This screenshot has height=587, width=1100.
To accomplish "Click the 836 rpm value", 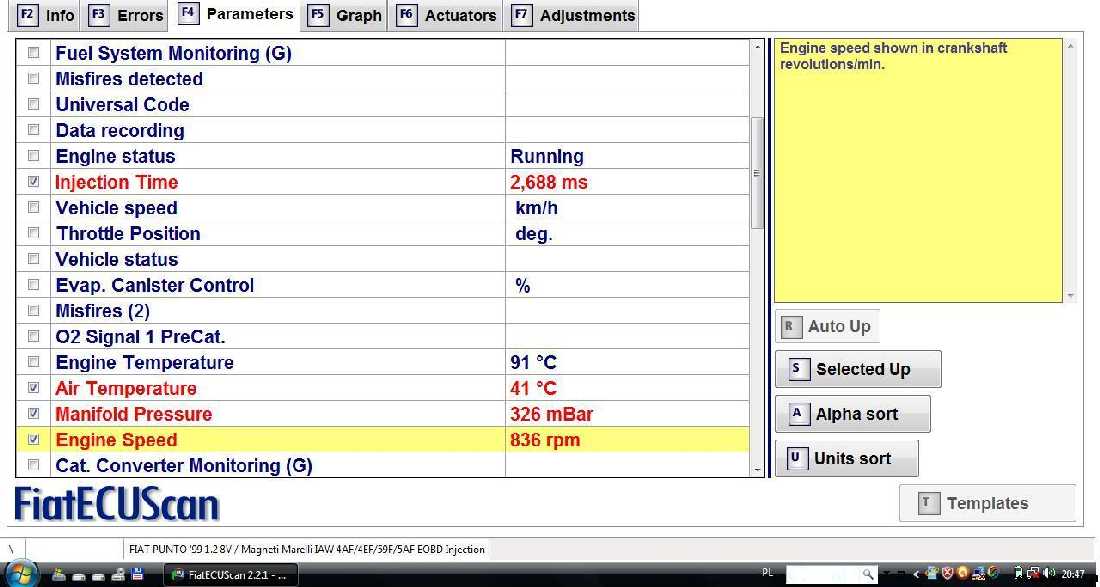I will 545,440.
